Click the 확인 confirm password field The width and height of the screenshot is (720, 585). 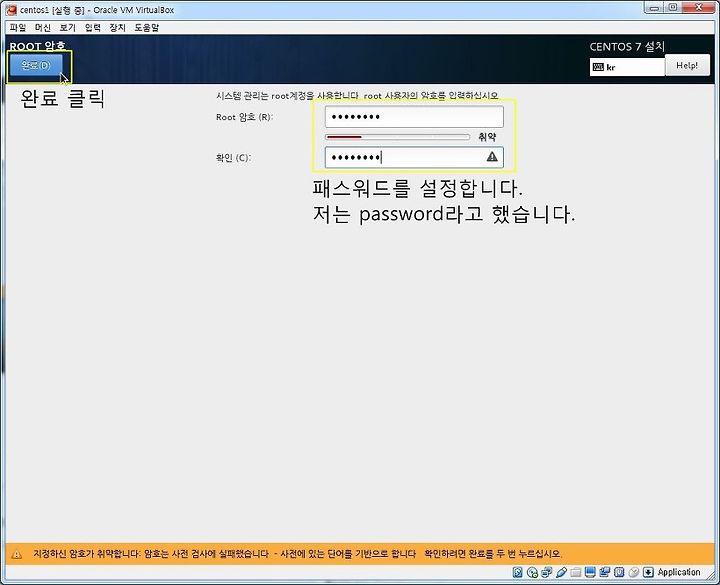tap(414, 158)
